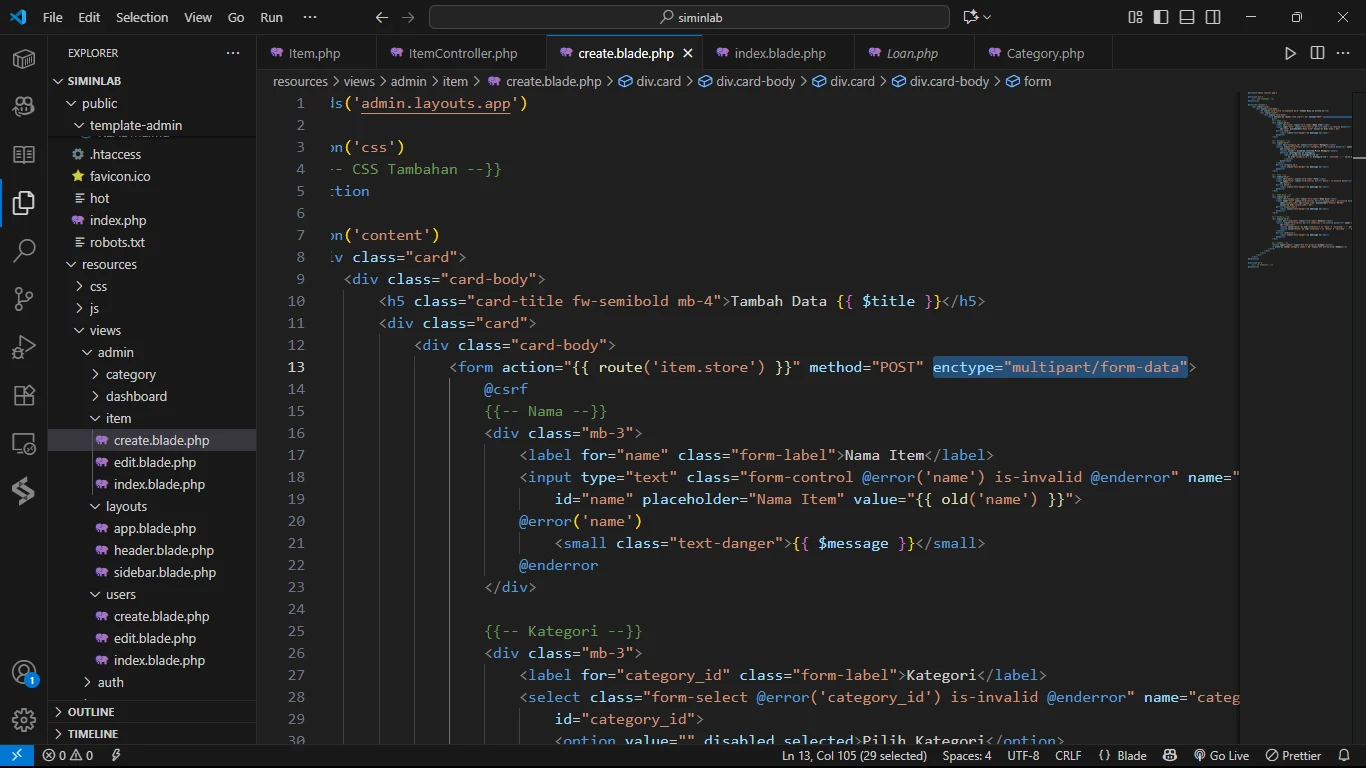Open the Selection menu
1366x768 pixels.
[142, 17]
